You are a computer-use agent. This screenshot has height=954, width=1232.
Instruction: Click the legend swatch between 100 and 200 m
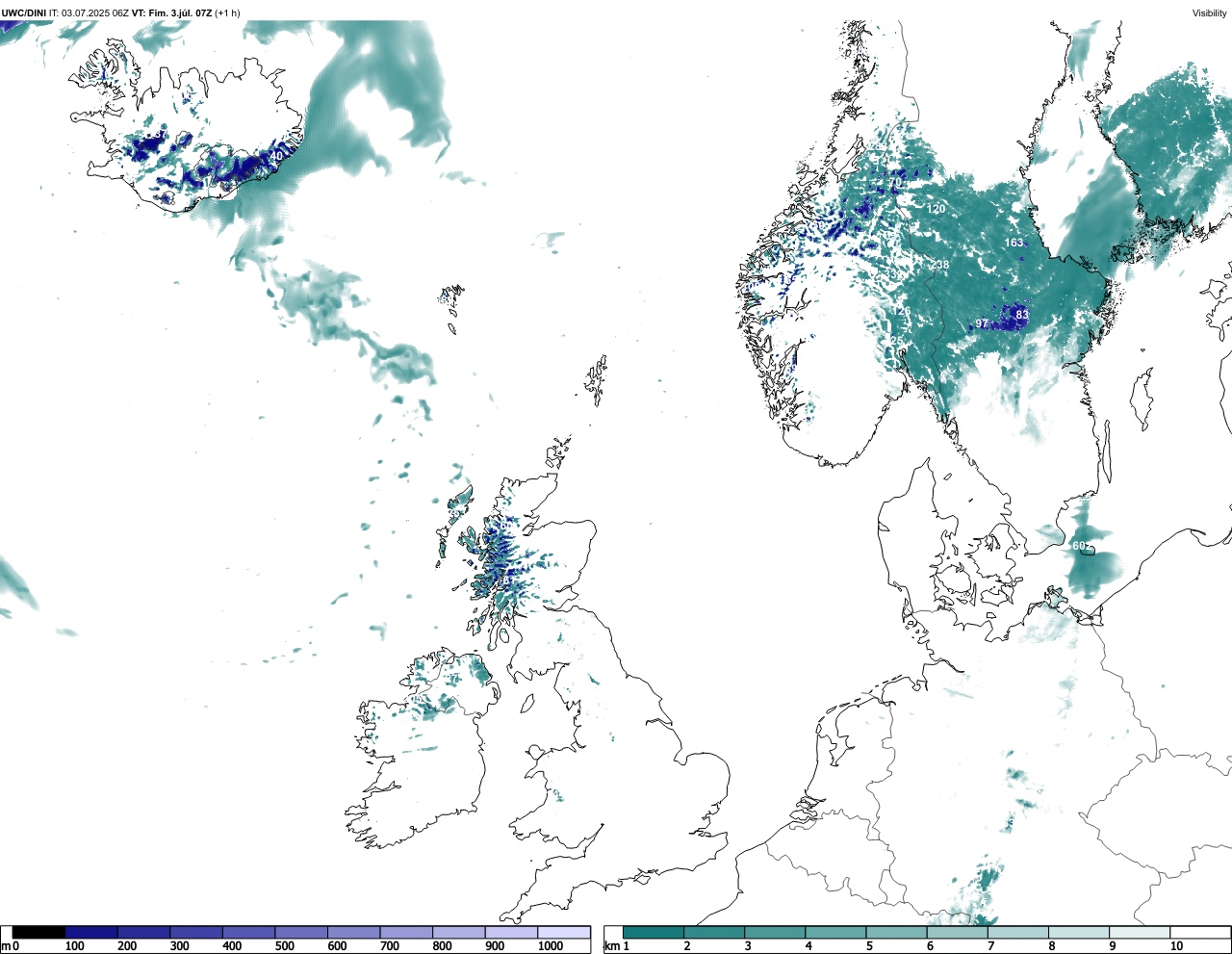pyautogui.click(x=91, y=932)
